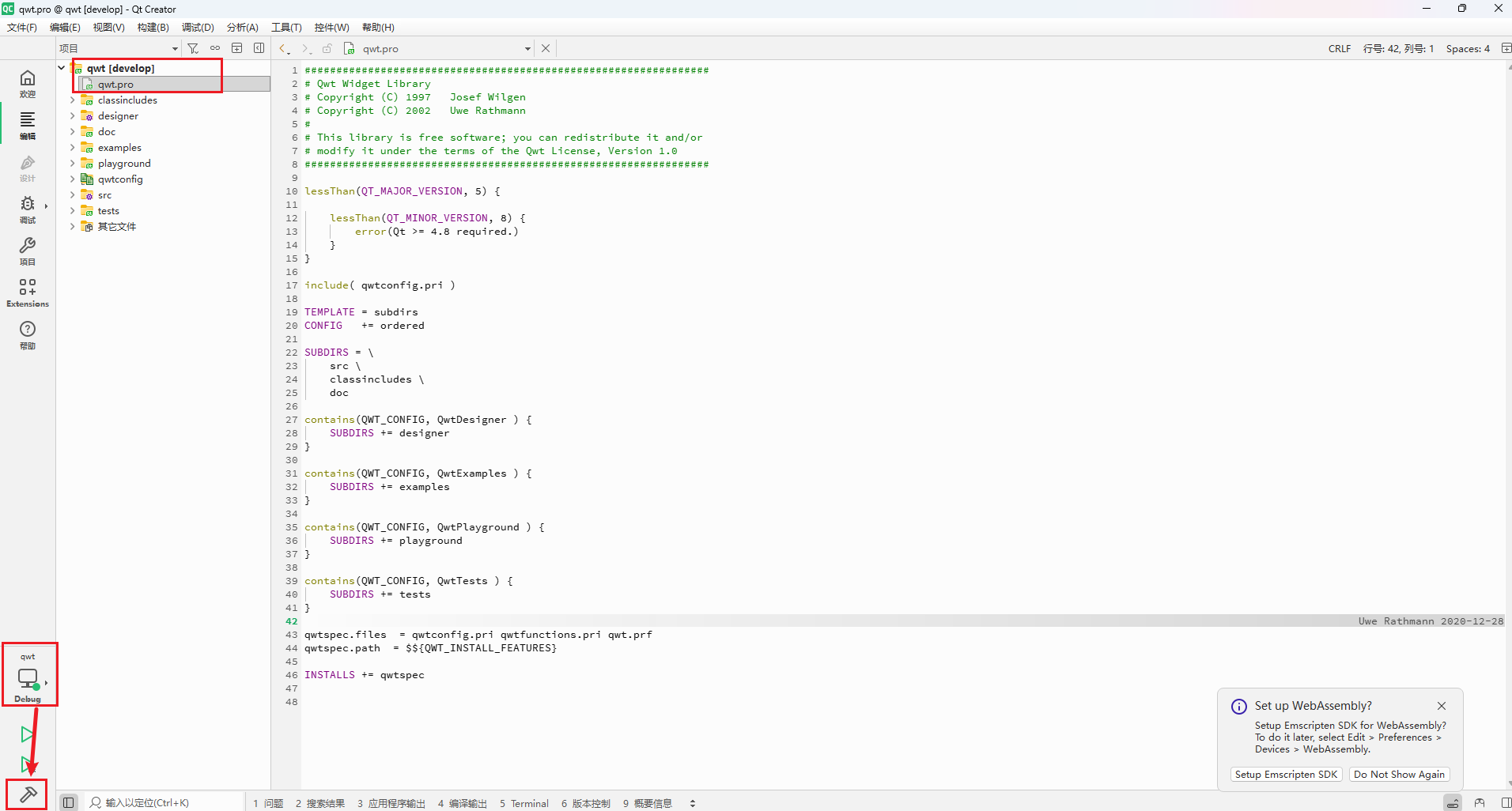Click Setup Emscripten SDK button
Screen dimensions: 1512x811
pyautogui.click(x=1286, y=775)
